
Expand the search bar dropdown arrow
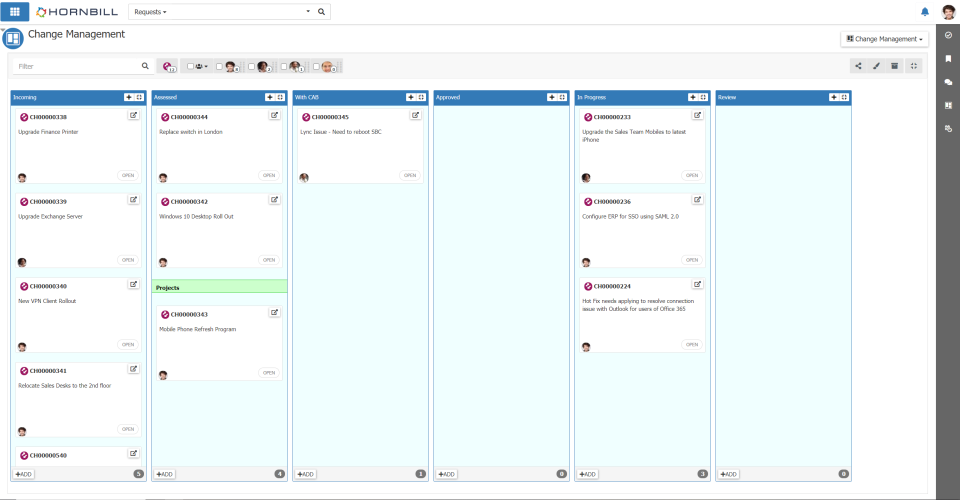[308, 12]
